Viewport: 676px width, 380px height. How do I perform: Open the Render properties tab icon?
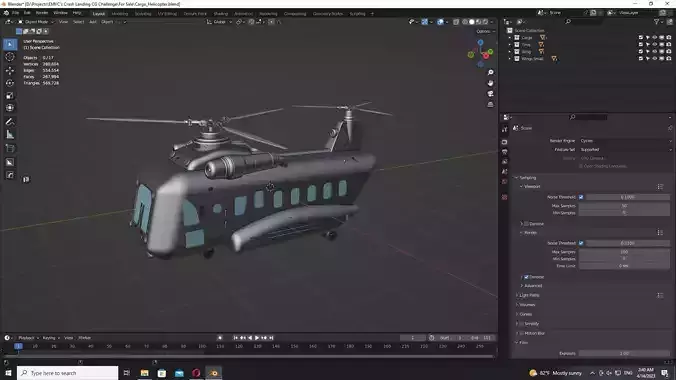pyautogui.click(x=504, y=142)
